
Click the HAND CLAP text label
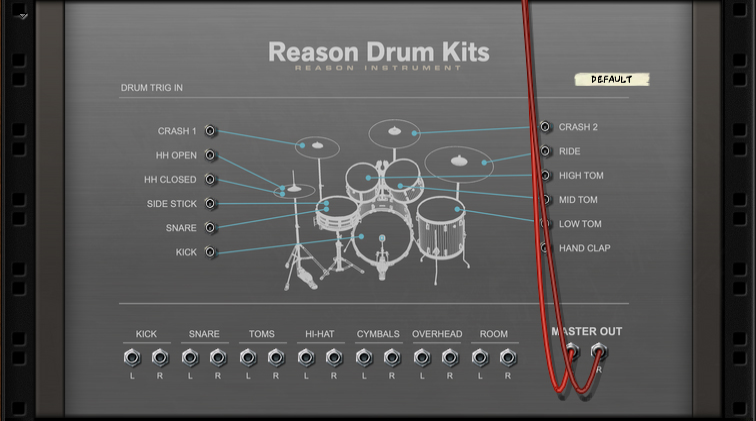(x=584, y=248)
